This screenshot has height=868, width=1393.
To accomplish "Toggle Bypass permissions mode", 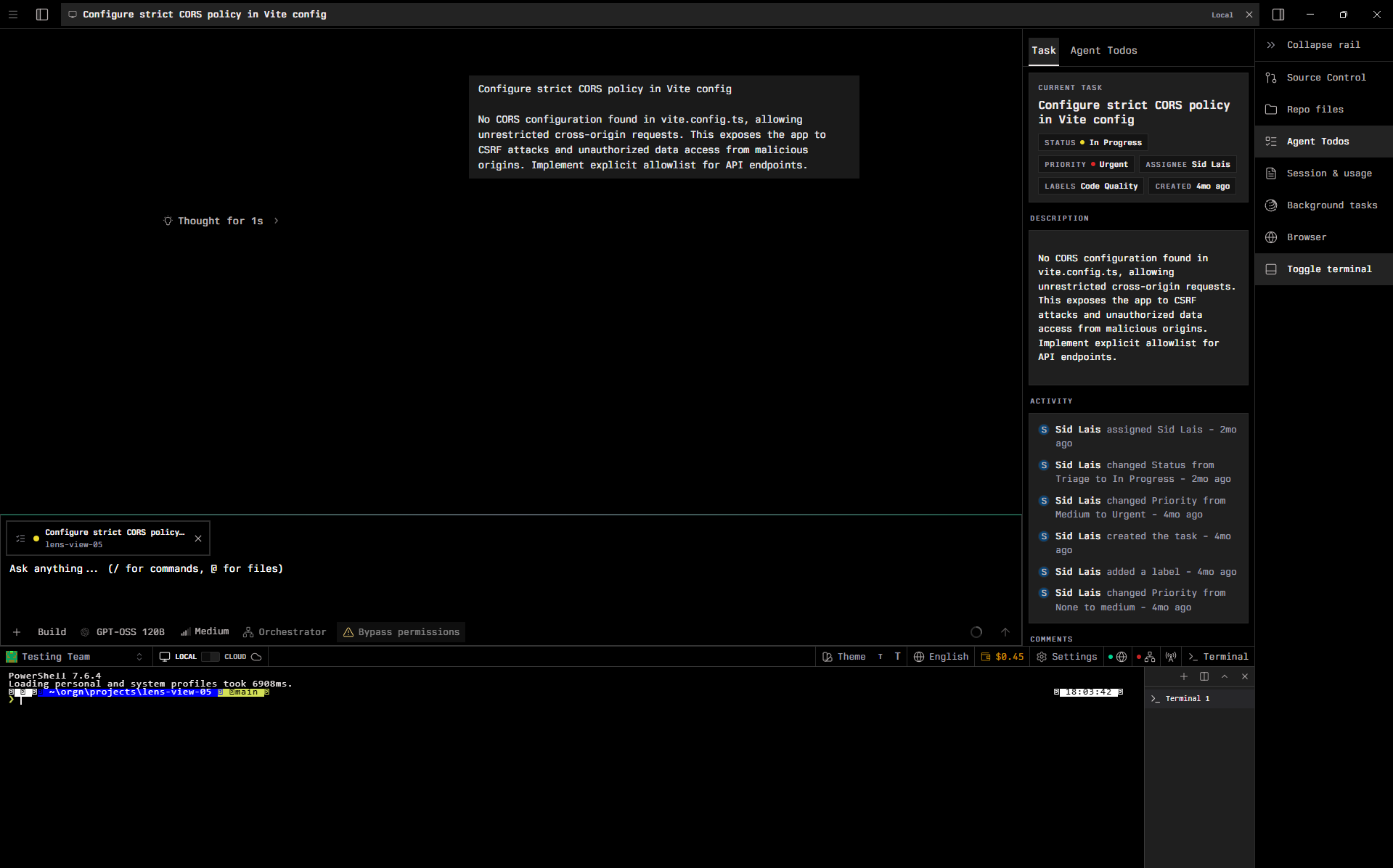I will [401, 632].
